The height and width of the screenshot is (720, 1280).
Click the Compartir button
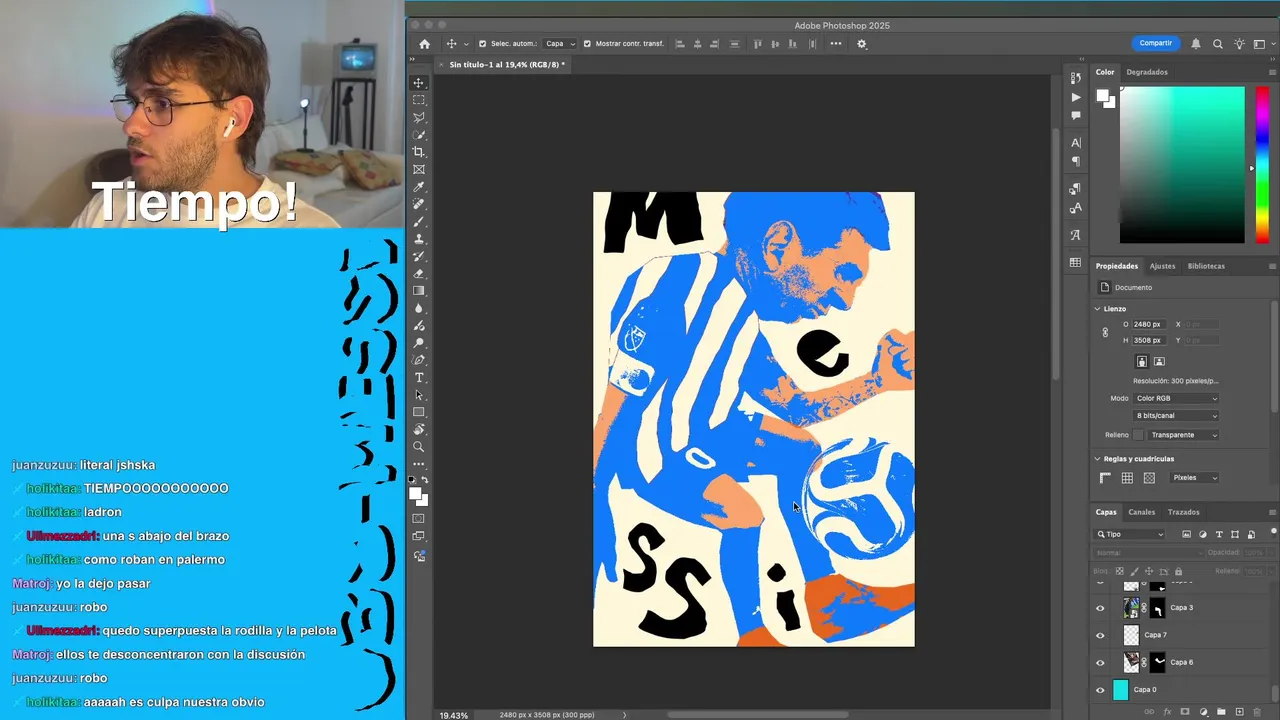pyautogui.click(x=1155, y=43)
